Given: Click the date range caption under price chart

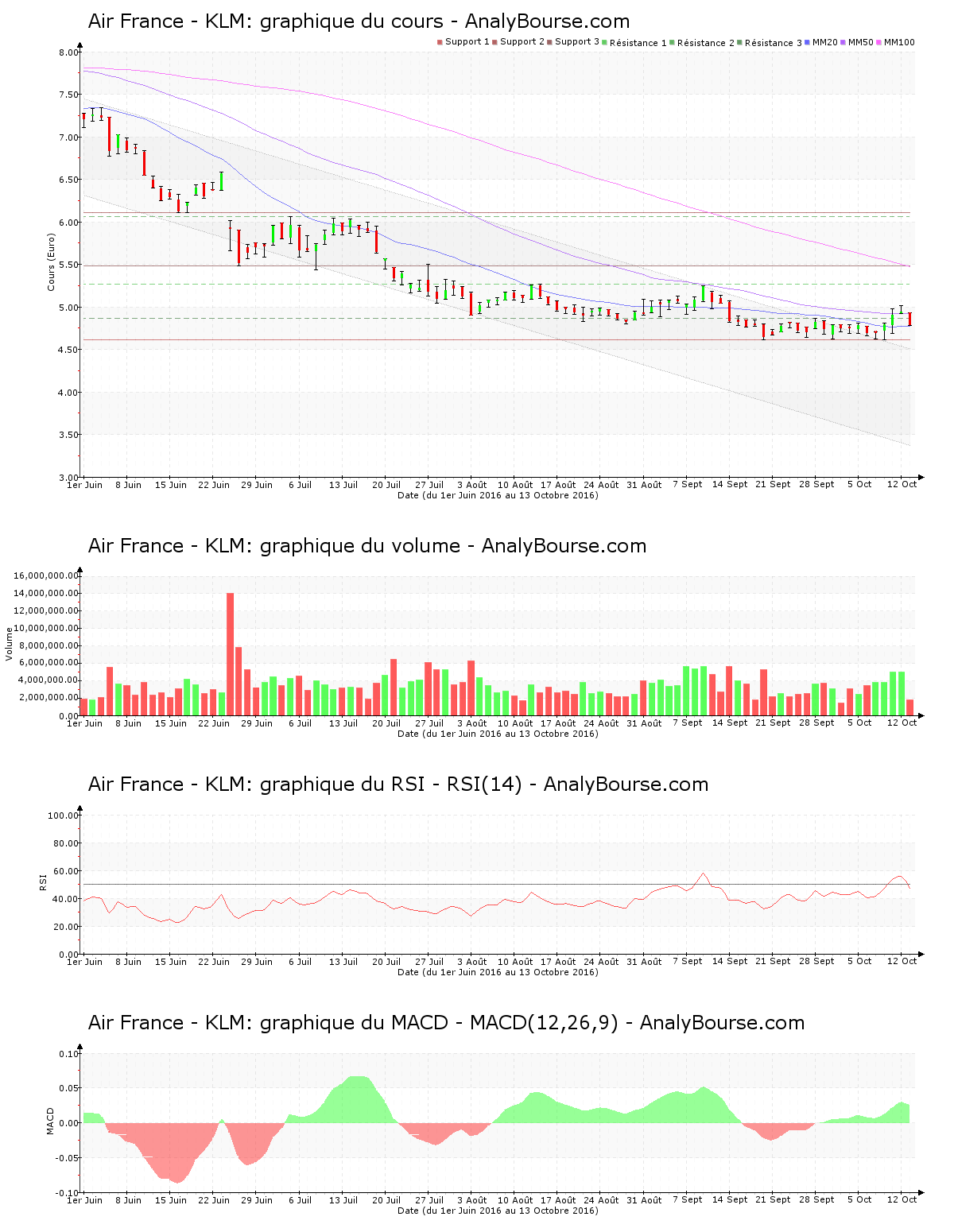Looking at the screenshot, I should [x=498, y=495].
